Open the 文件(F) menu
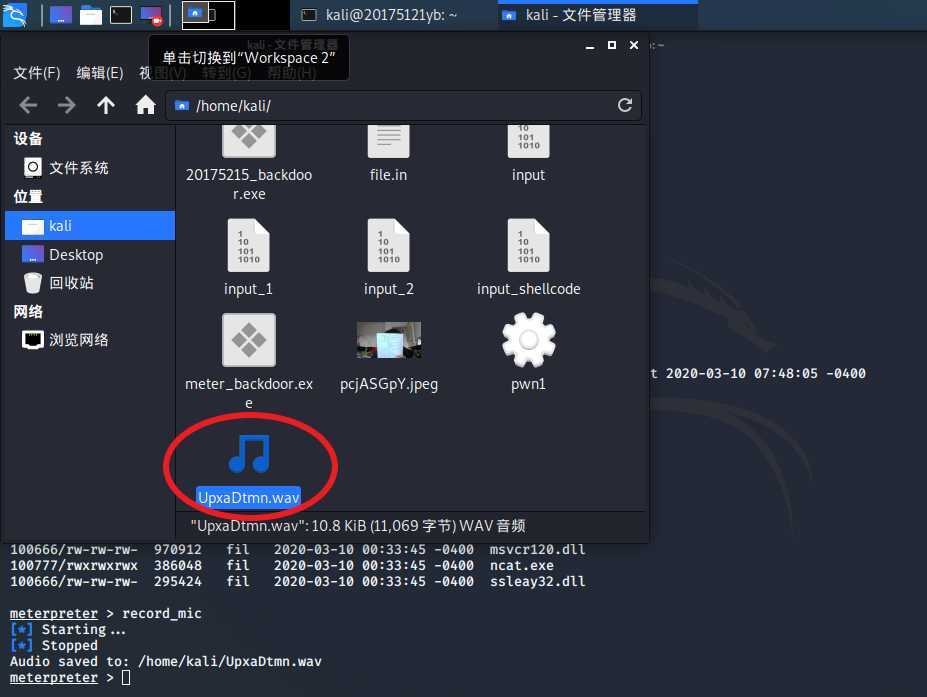Screen dimensions: 927x697 coord(37,73)
